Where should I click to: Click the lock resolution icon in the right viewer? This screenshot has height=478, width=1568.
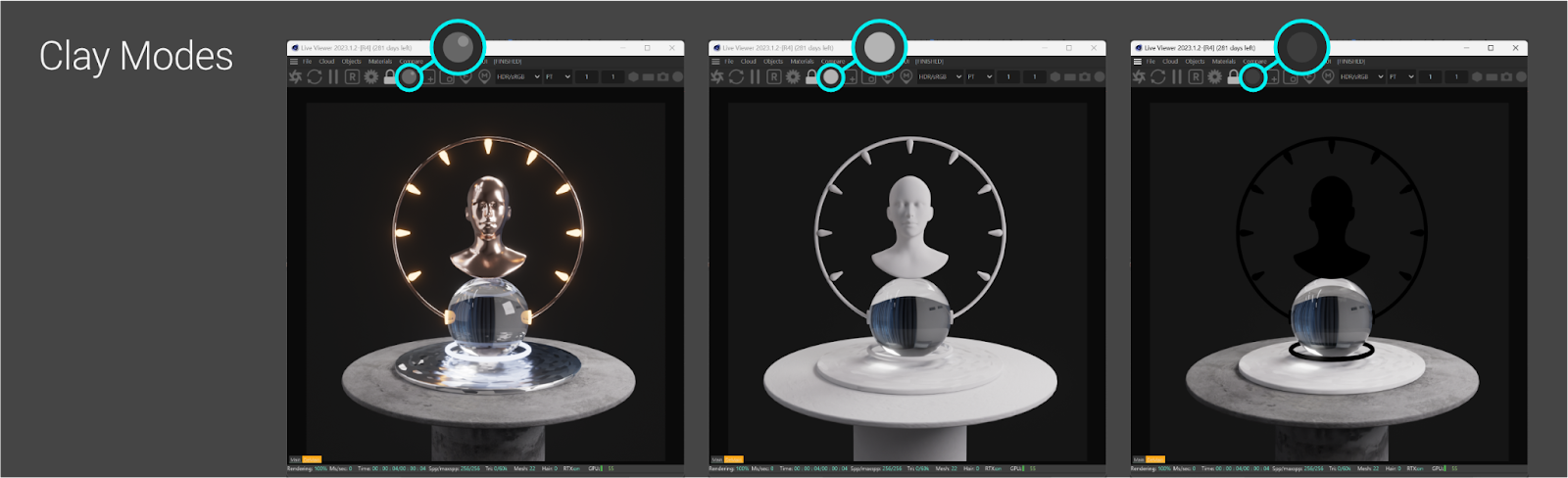[1233, 76]
